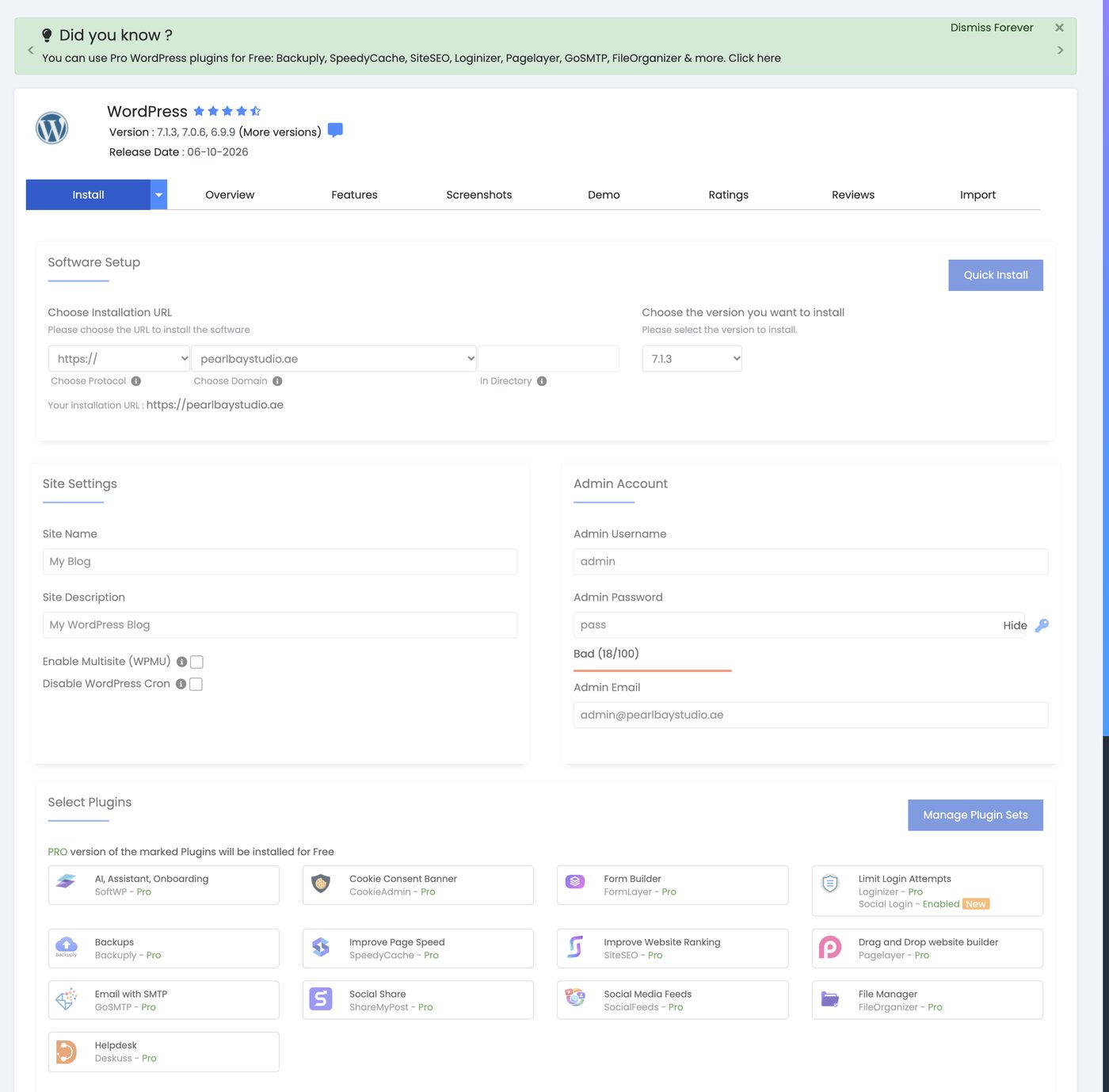Click the More versions link

point(280,132)
